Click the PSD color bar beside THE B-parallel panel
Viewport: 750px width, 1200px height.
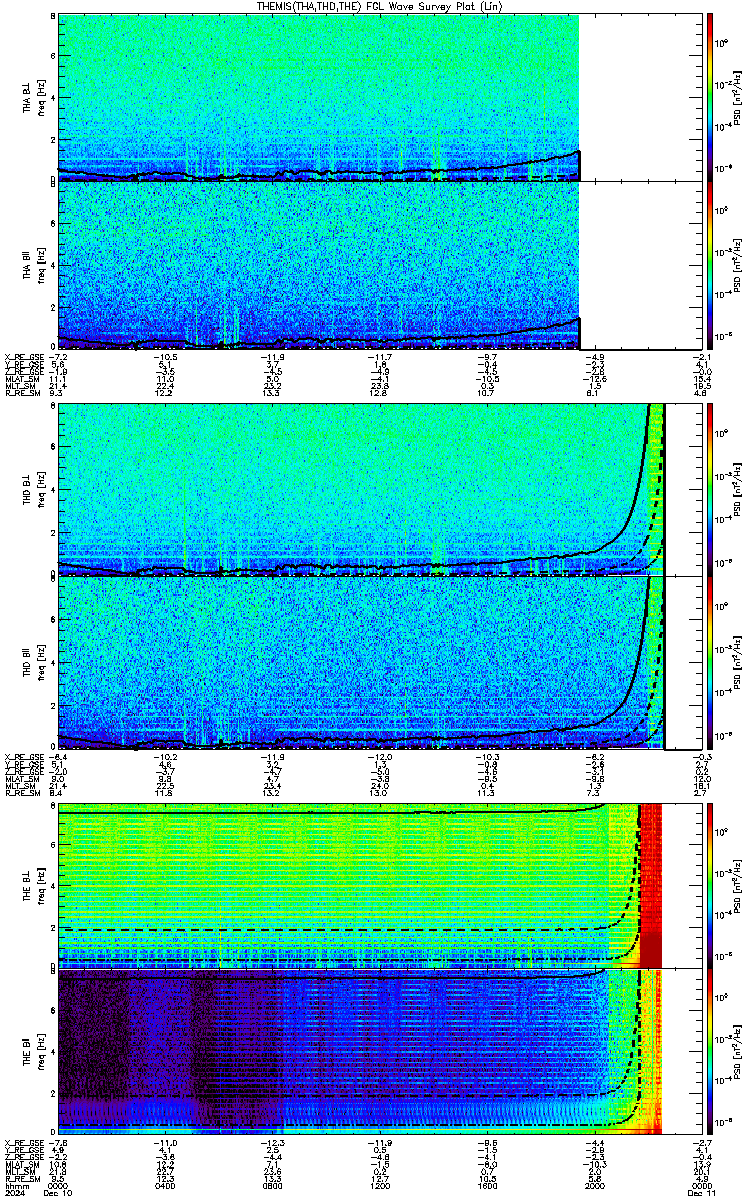(710, 1051)
